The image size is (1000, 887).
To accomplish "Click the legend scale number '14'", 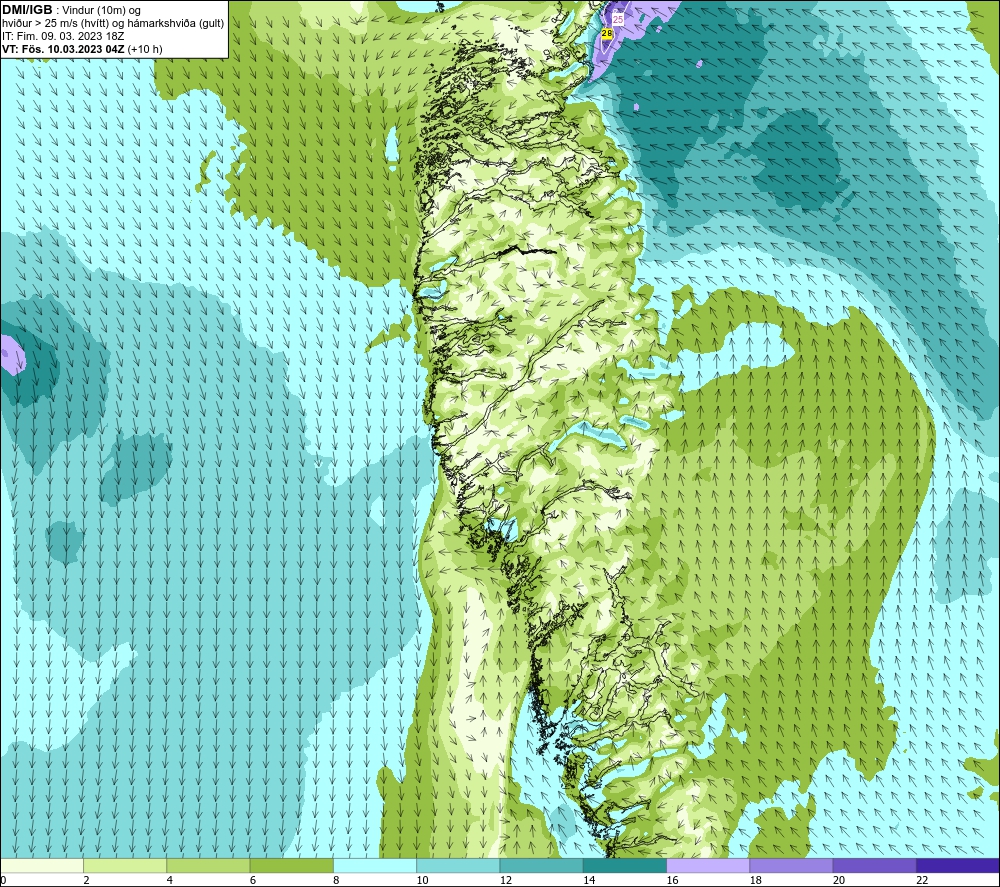I will tap(589, 880).
